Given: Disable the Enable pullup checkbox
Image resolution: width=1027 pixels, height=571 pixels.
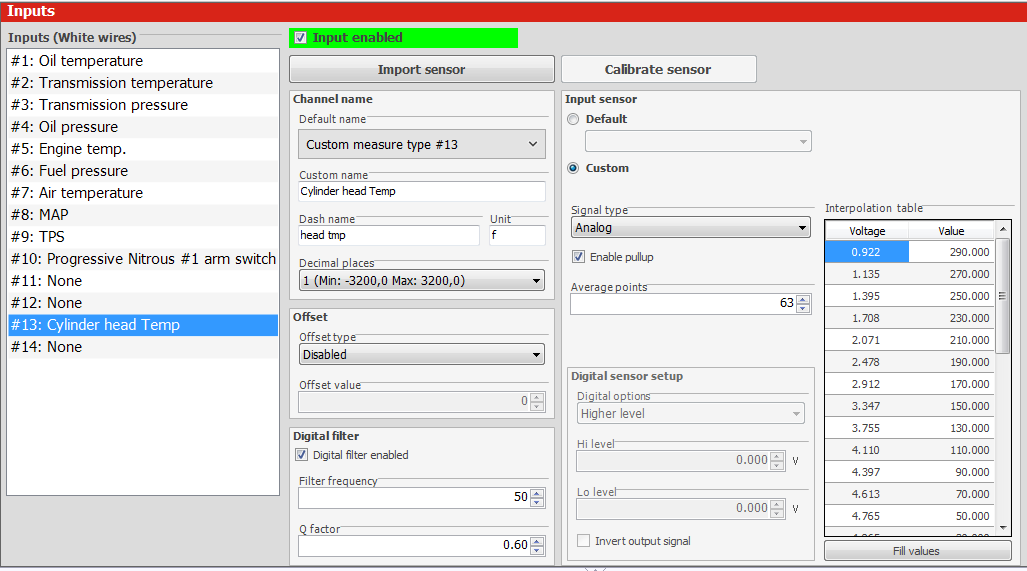Looking at the screenshot, I should (578, 257).
